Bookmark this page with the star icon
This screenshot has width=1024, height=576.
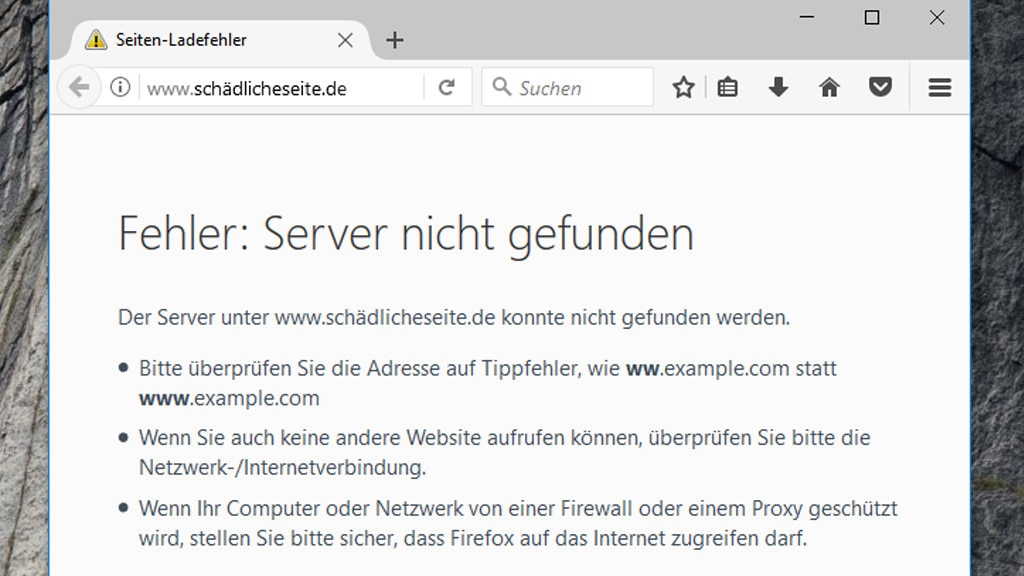(x=683, y=87)
